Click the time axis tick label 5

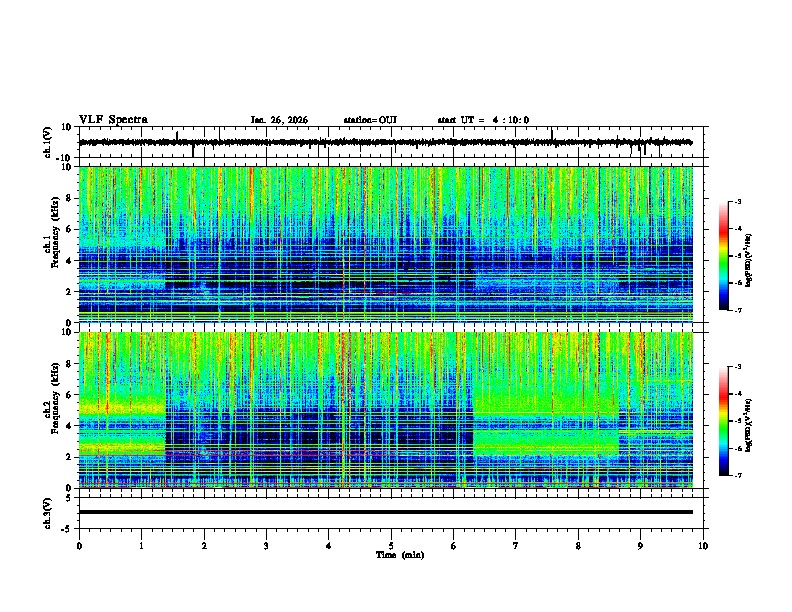coord(391,546)
